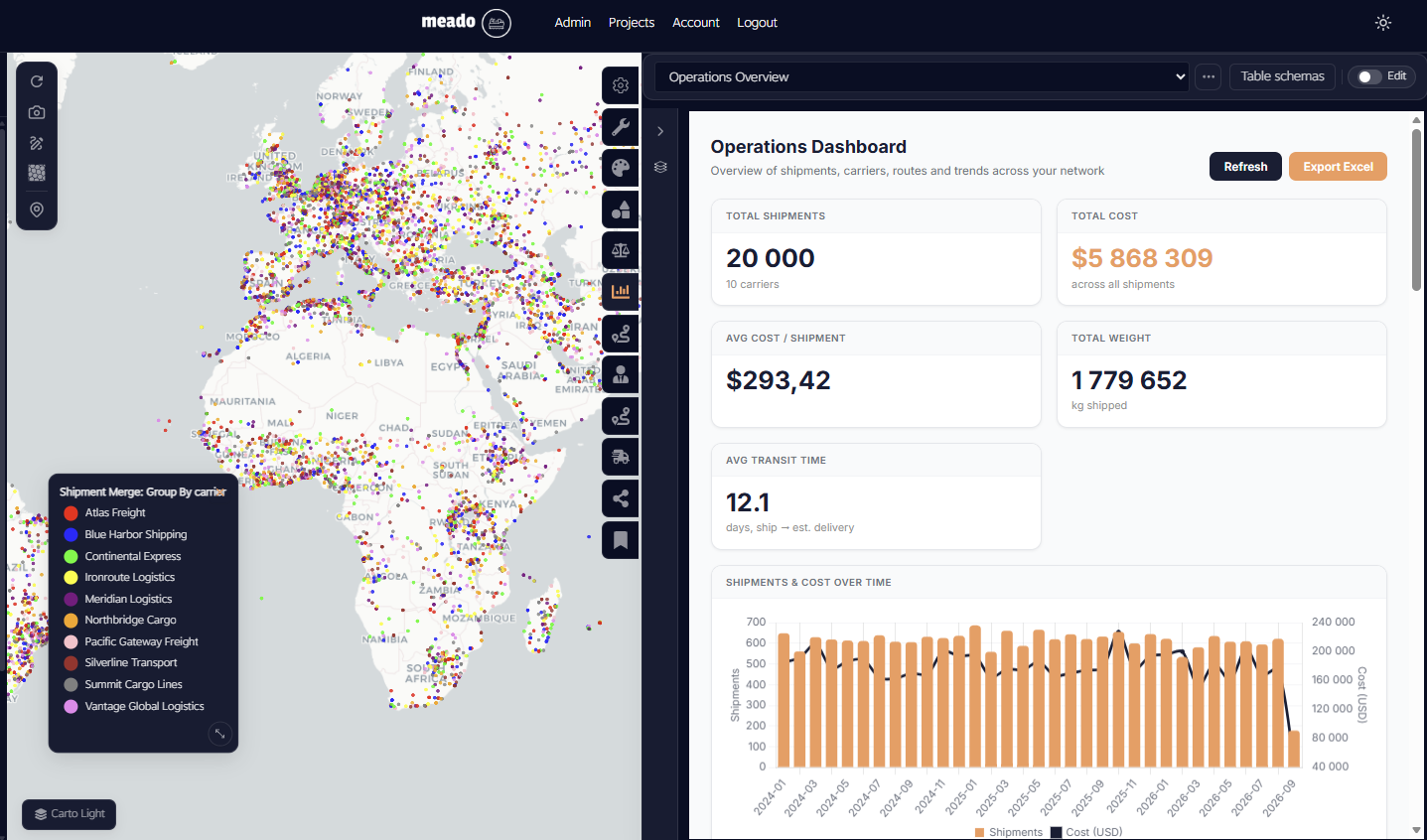Select the highlighted bar chart dashboard icon
The width and height of the screenshot is (1427, 840).
pos(621,292)
